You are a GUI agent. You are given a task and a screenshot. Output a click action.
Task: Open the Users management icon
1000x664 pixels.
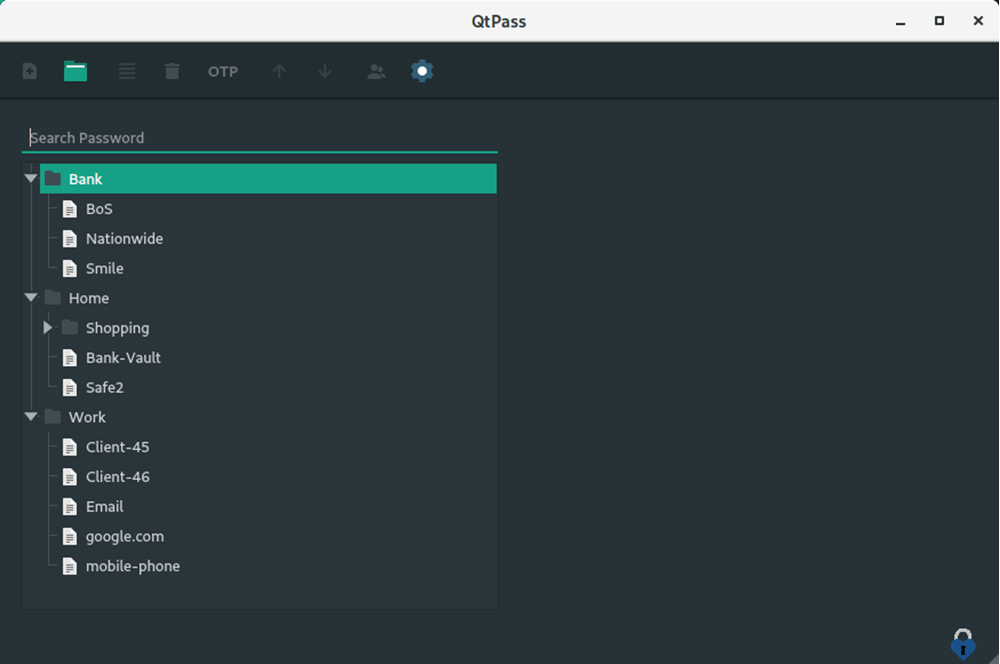pos(376,71)
